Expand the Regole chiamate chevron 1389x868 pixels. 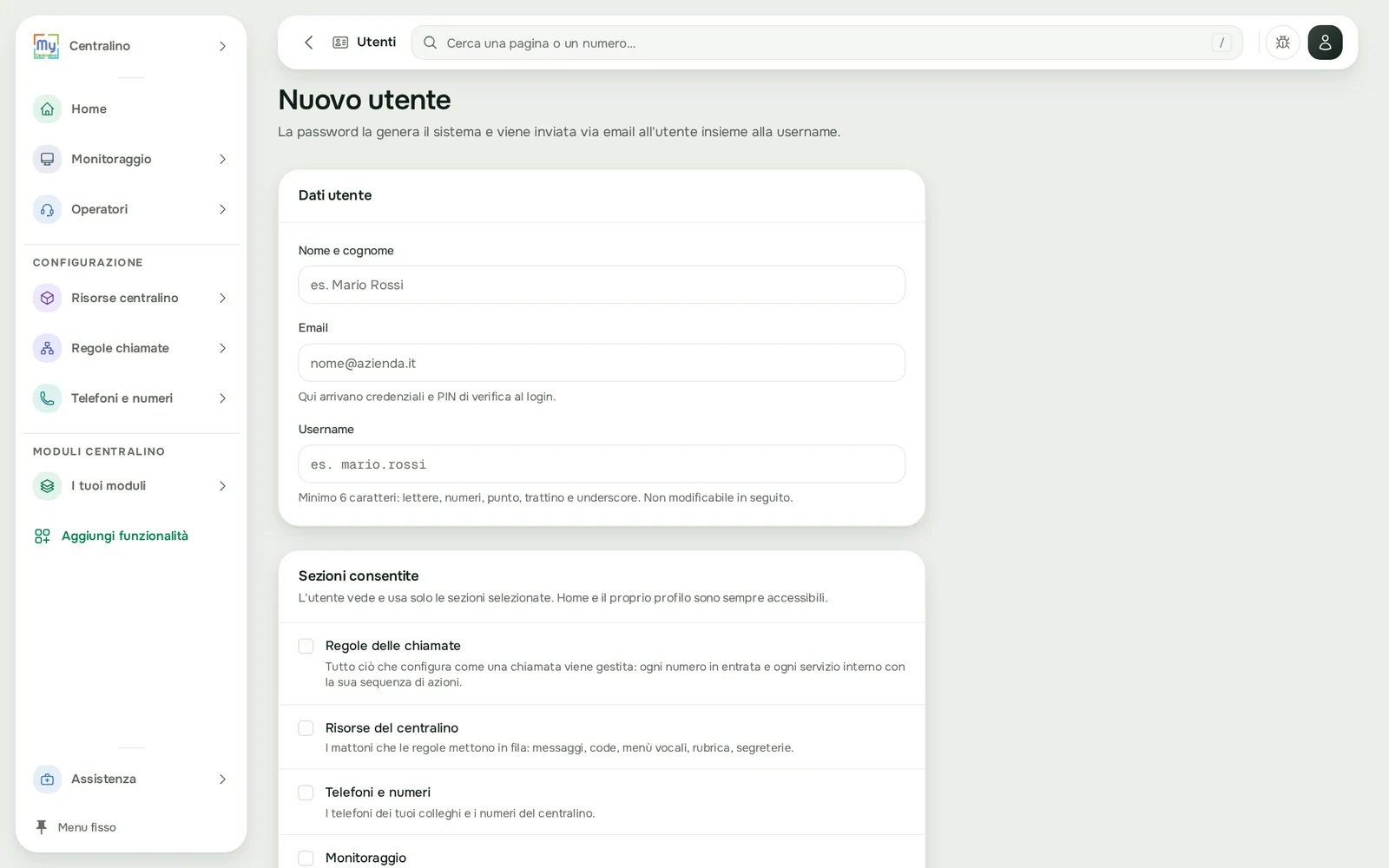(x=222, y=348)
